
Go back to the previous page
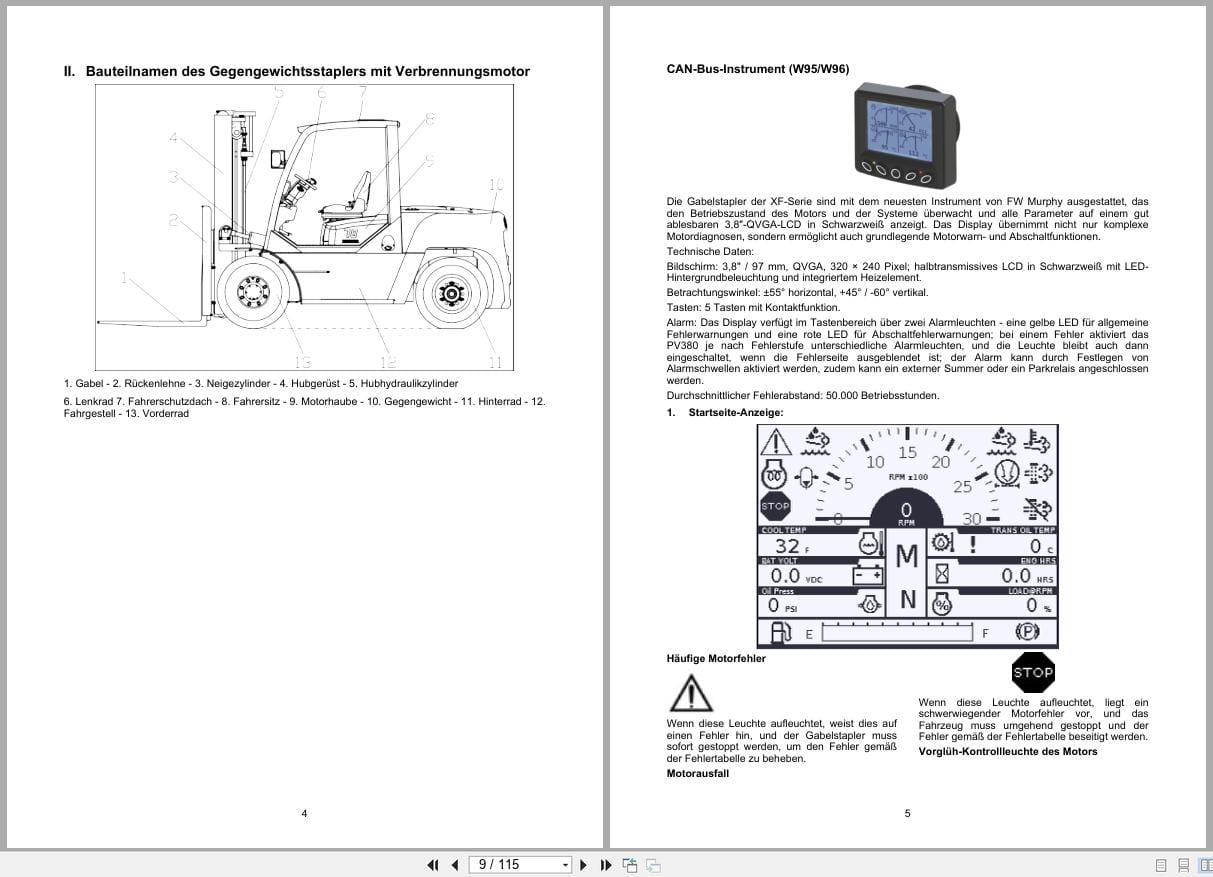[454, 864]
